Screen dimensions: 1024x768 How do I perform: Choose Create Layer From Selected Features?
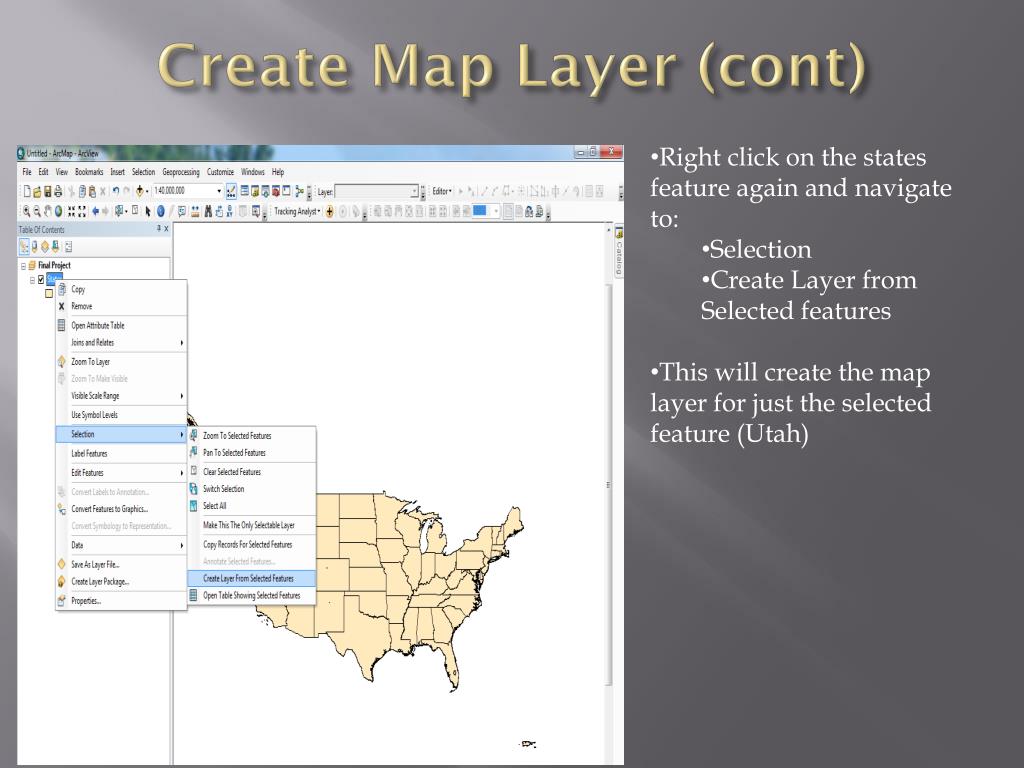[248, 578]
